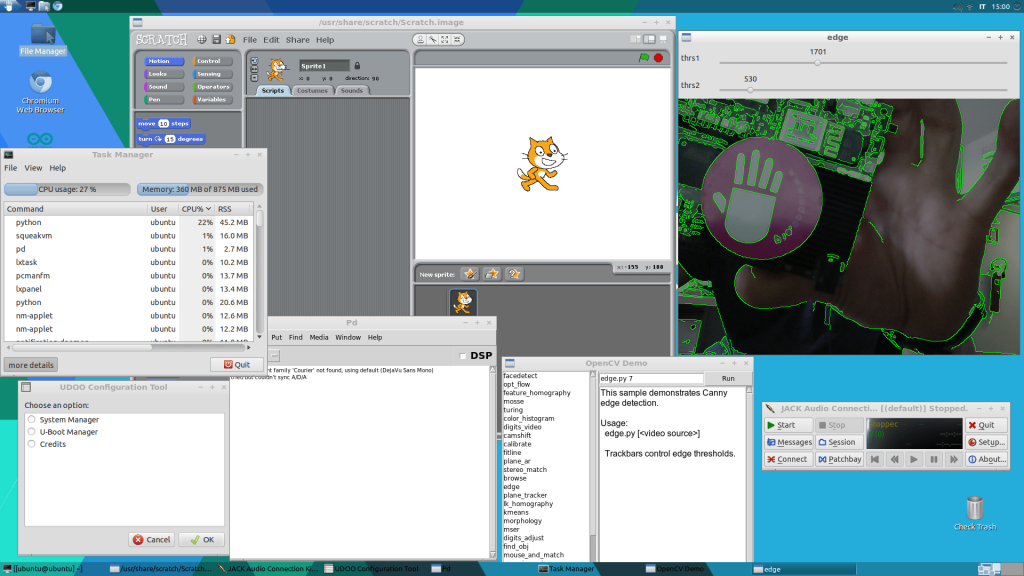
Task: Open JACK Patchbay window
Action: pyautogui.click(x=839, y=459)
